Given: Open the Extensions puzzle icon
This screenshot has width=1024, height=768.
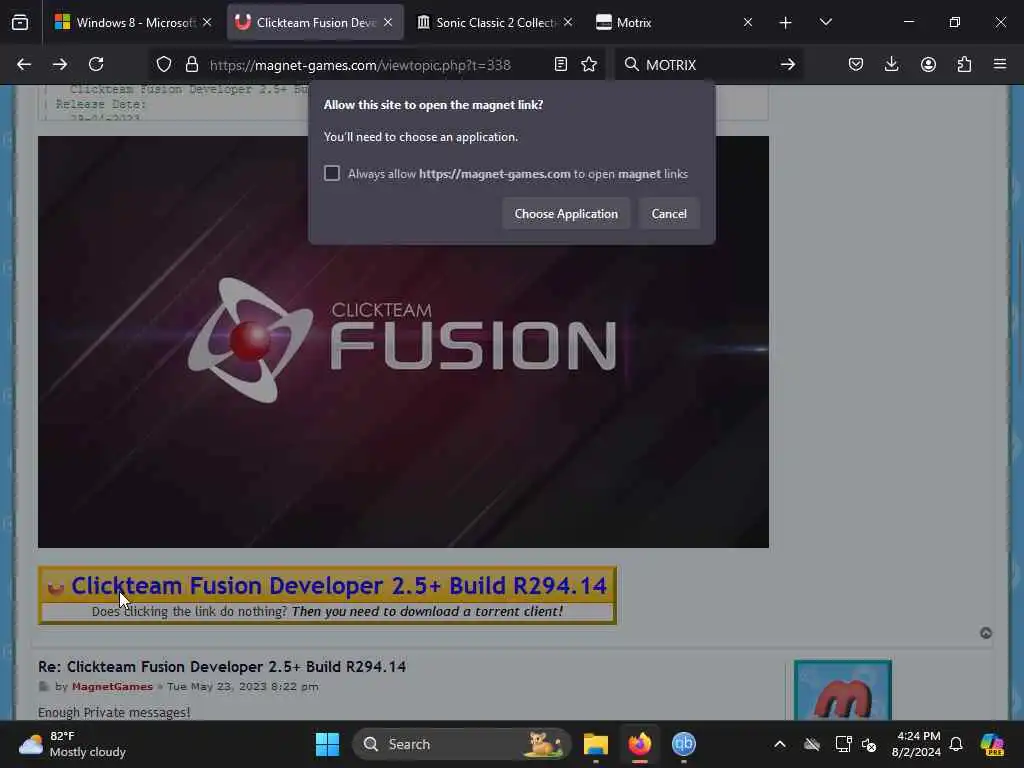Looking at the screenshot, I should pos(964,64).
